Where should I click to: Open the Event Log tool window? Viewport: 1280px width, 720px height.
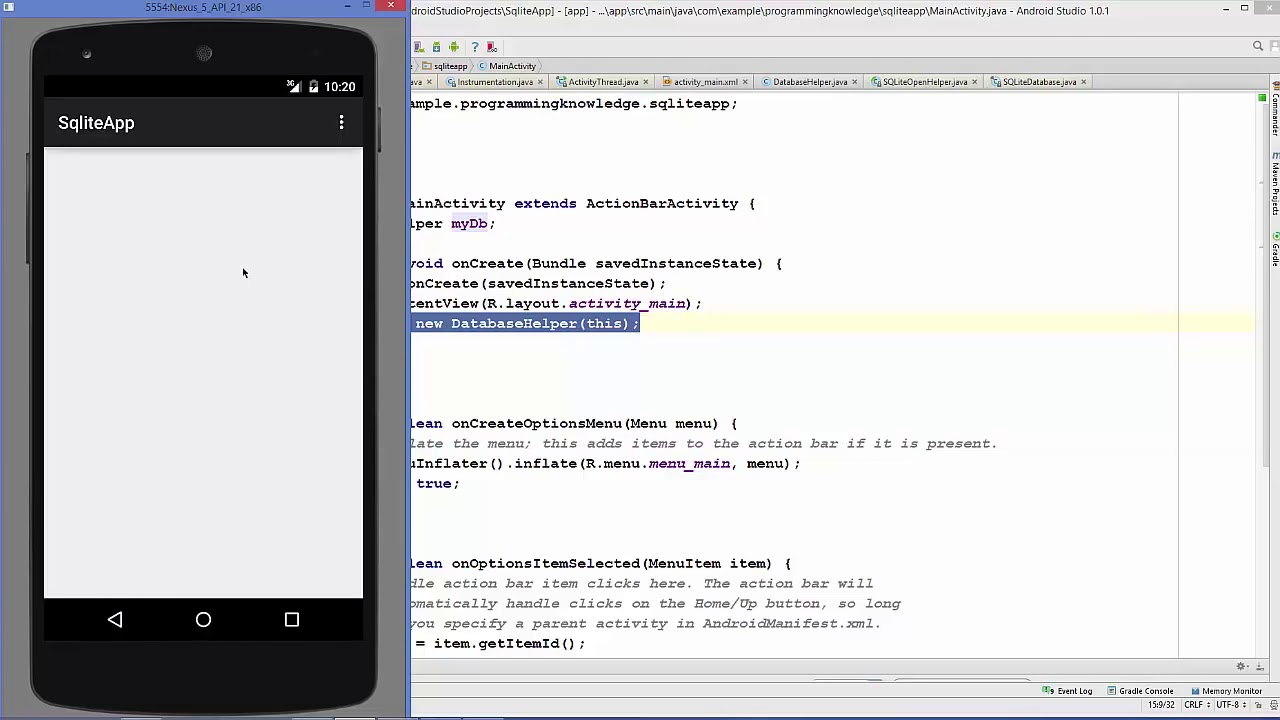pos(1069,691)
